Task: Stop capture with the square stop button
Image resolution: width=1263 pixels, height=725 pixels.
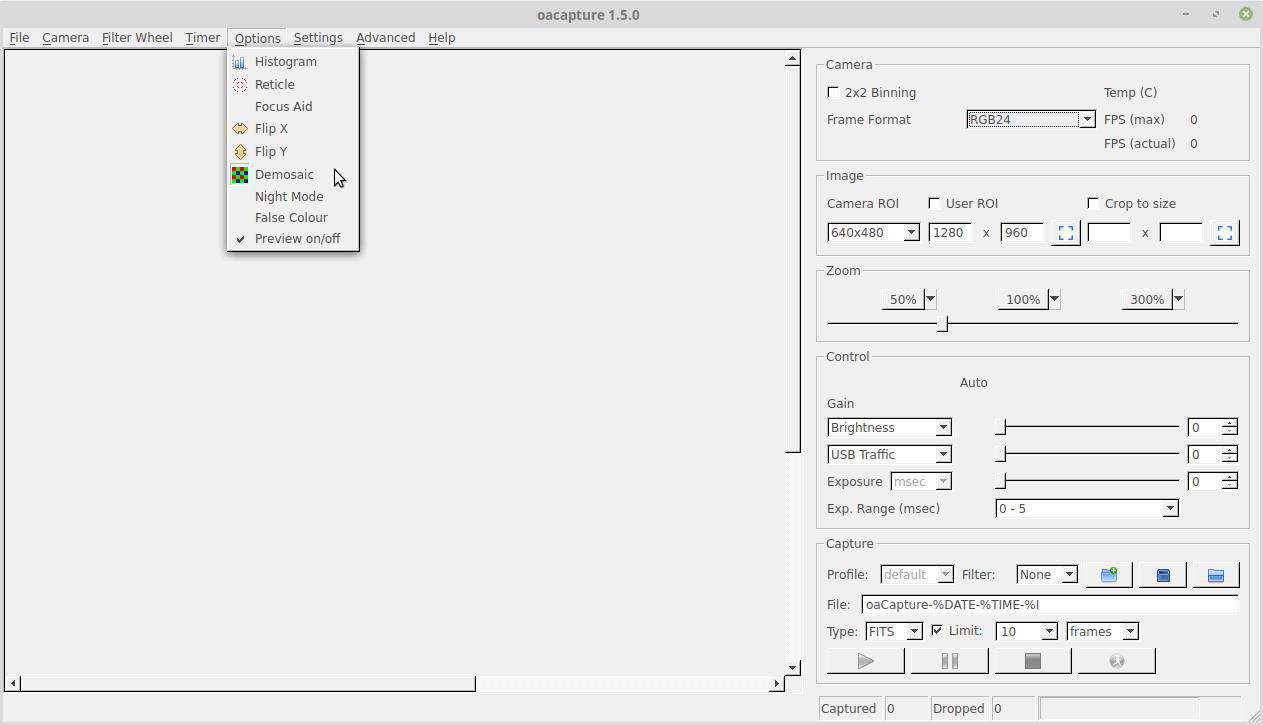Action: click(x=1033, y=661)
